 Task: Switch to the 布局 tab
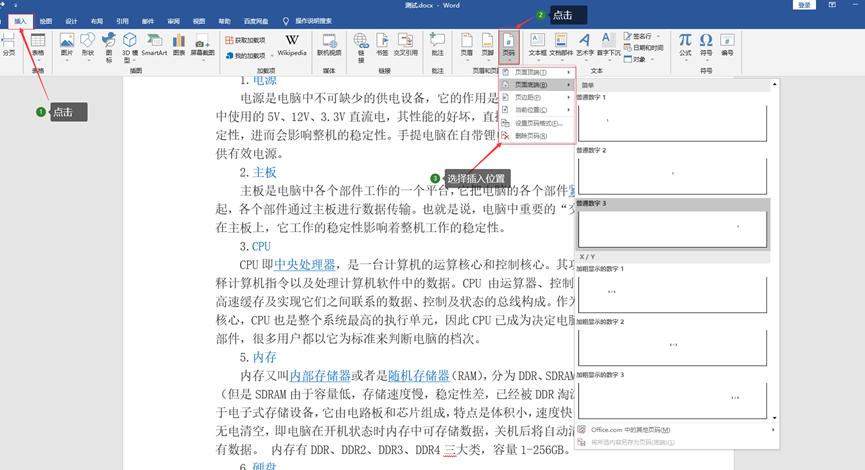coord(97,22)
